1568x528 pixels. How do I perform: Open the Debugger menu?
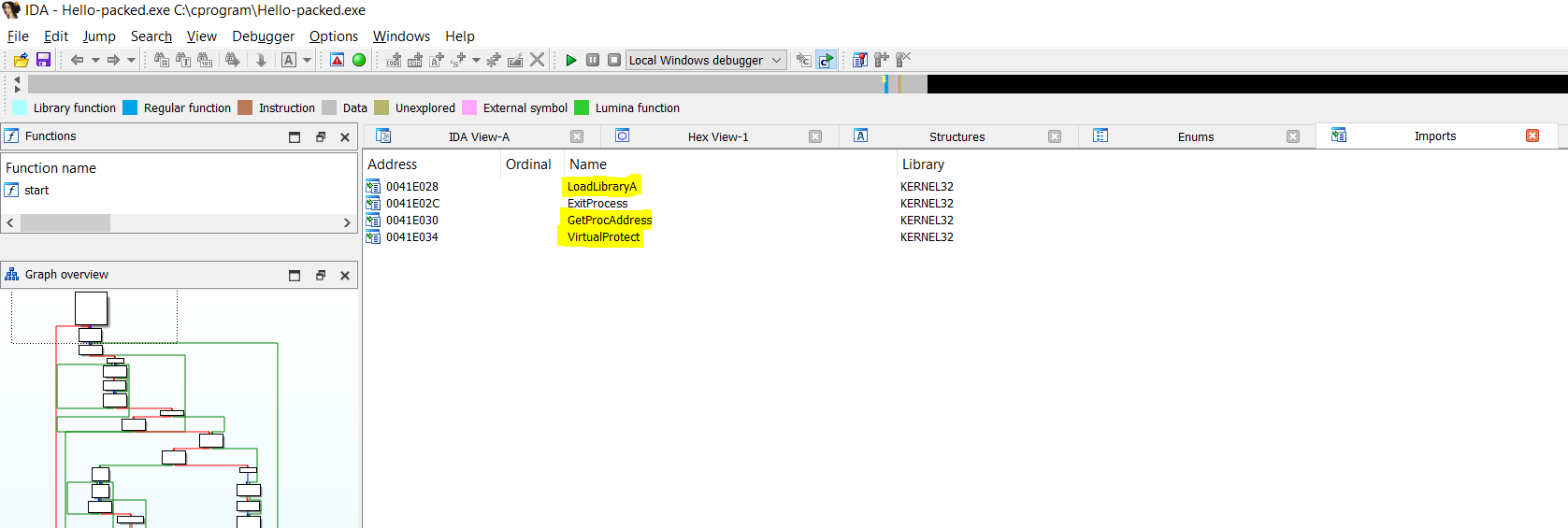click(x=263, y=36)
